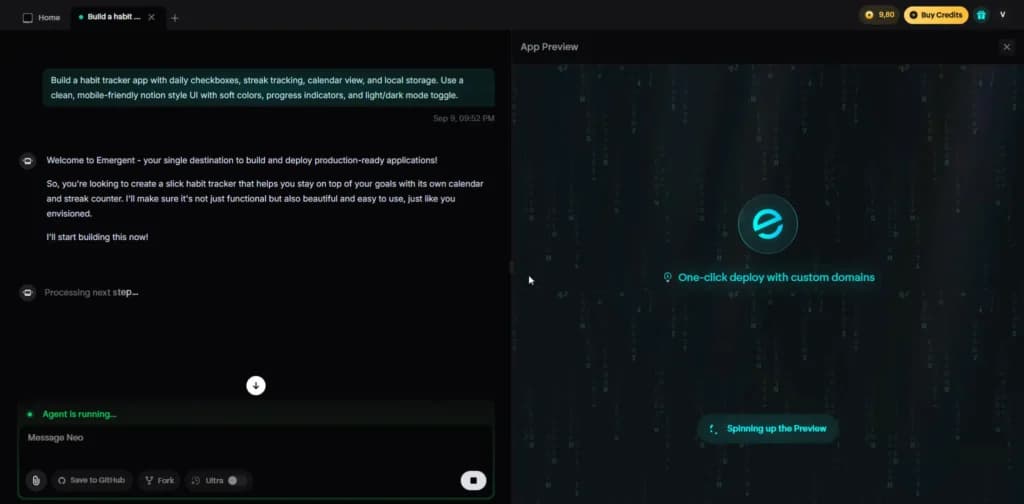
Task: Close the App Preview panel
Action: [x=1006, y=47]
